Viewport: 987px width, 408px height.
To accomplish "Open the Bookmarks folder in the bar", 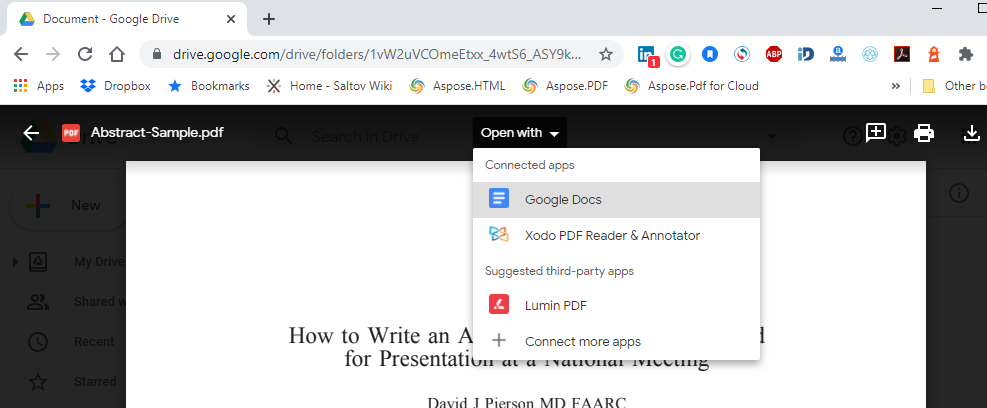I will pos(209,86).
